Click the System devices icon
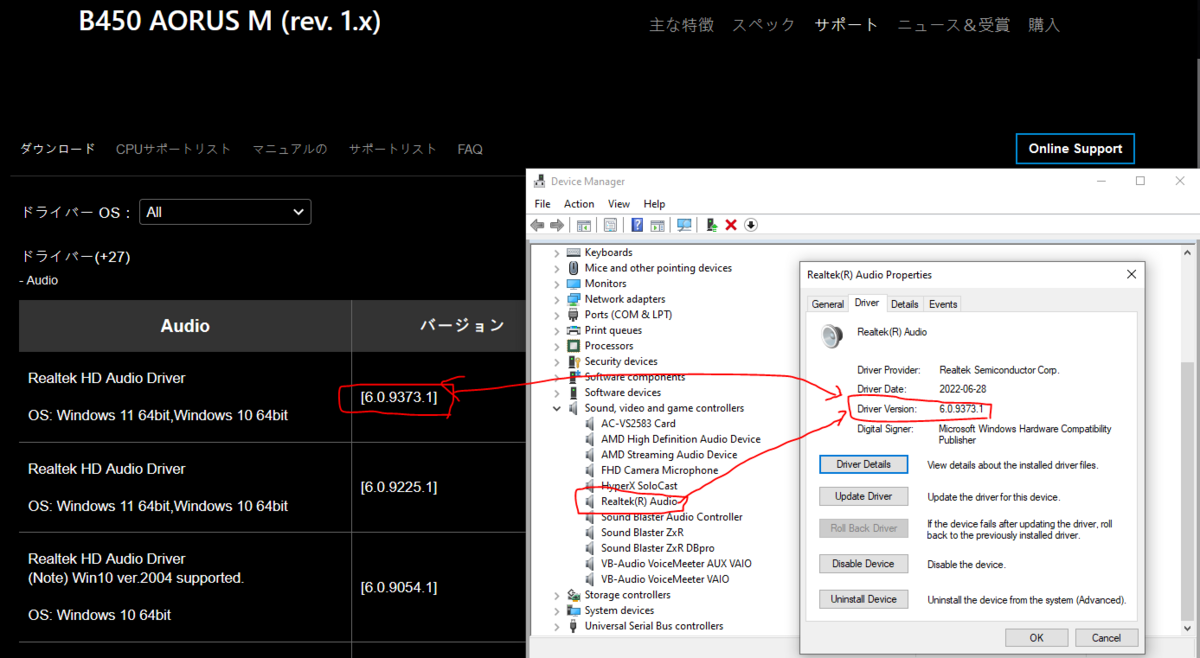 pos(574,610)
